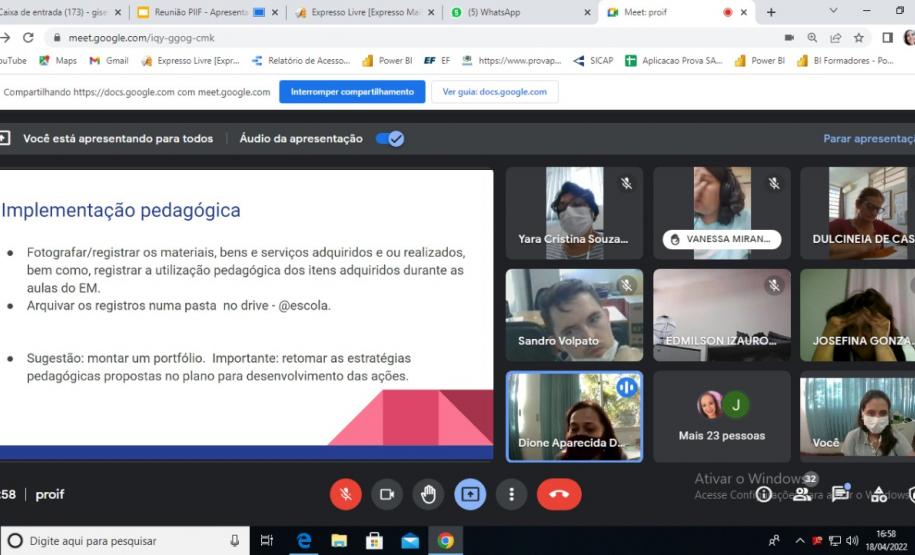The image size is (915, 555).
Task: Show the participants people panel
Action: point(802,493)
